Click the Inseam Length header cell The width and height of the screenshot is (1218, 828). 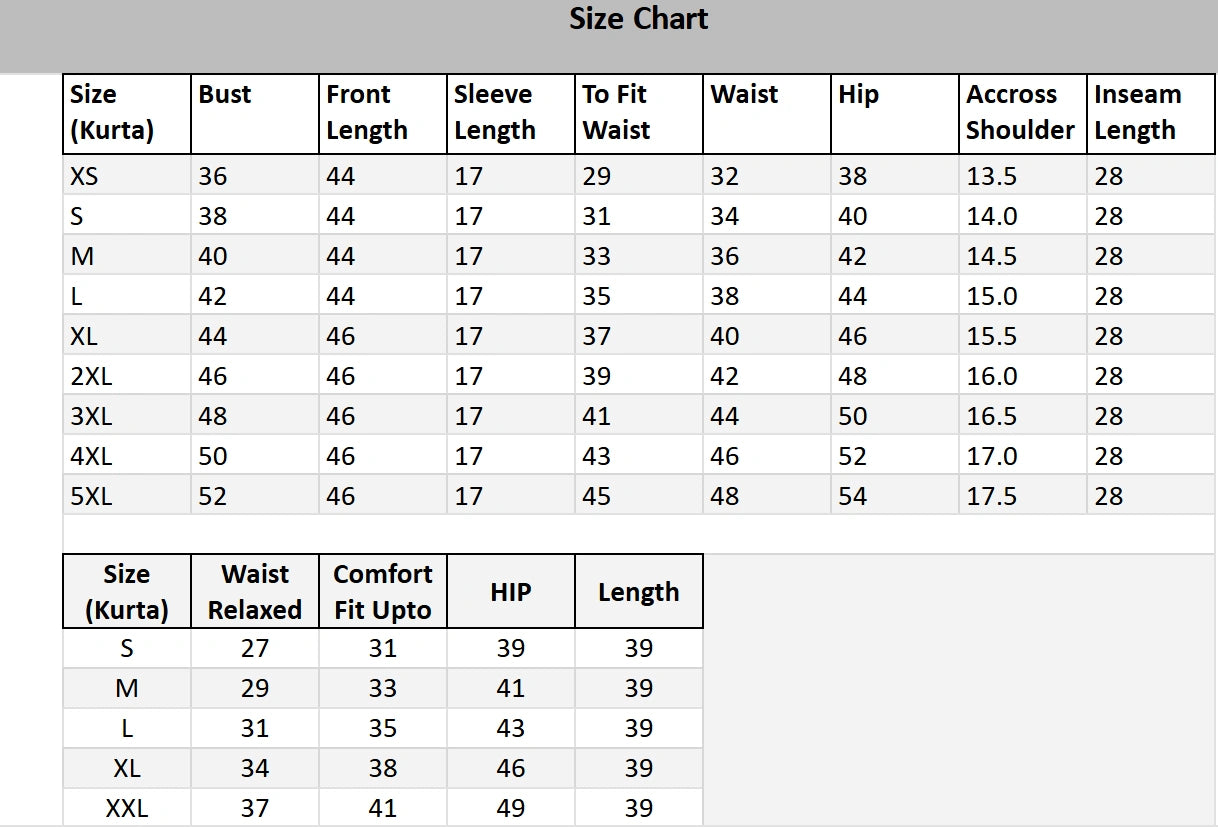1137,112
